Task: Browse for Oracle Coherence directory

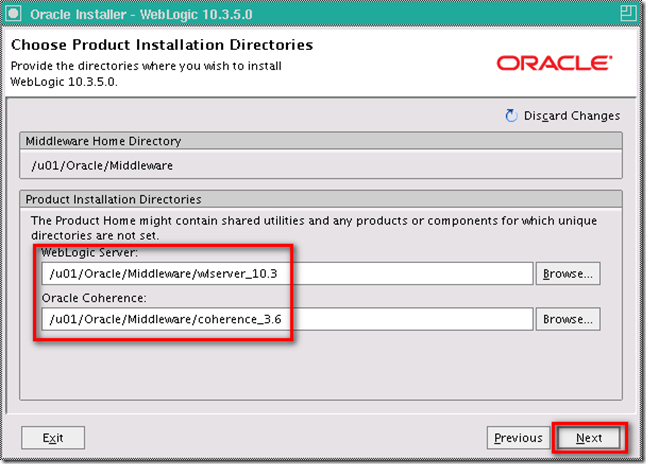Action: (x=568, y=319)
